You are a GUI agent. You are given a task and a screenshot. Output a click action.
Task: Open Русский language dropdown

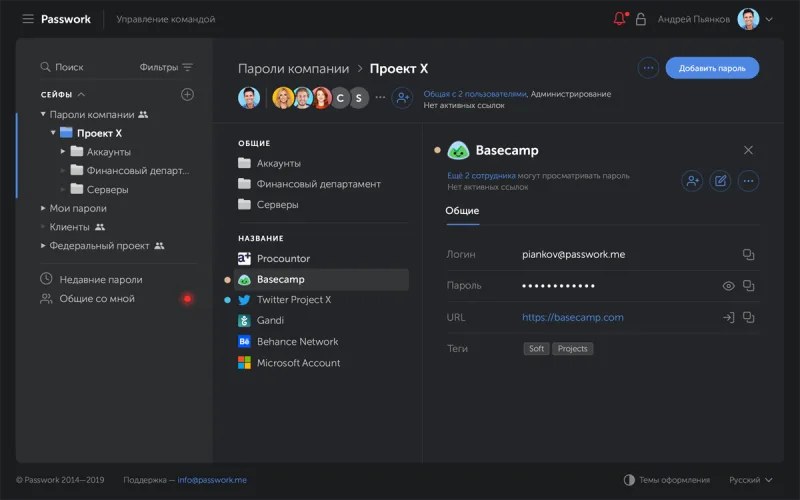click(751, 480)
